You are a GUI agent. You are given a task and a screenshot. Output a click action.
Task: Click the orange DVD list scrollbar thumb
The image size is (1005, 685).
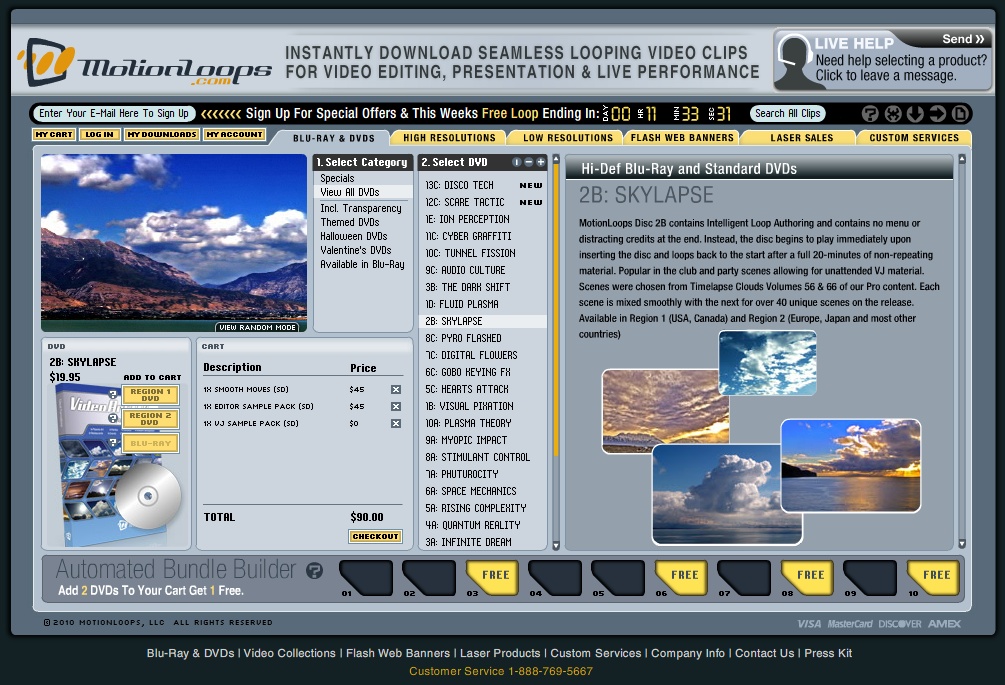556,311
